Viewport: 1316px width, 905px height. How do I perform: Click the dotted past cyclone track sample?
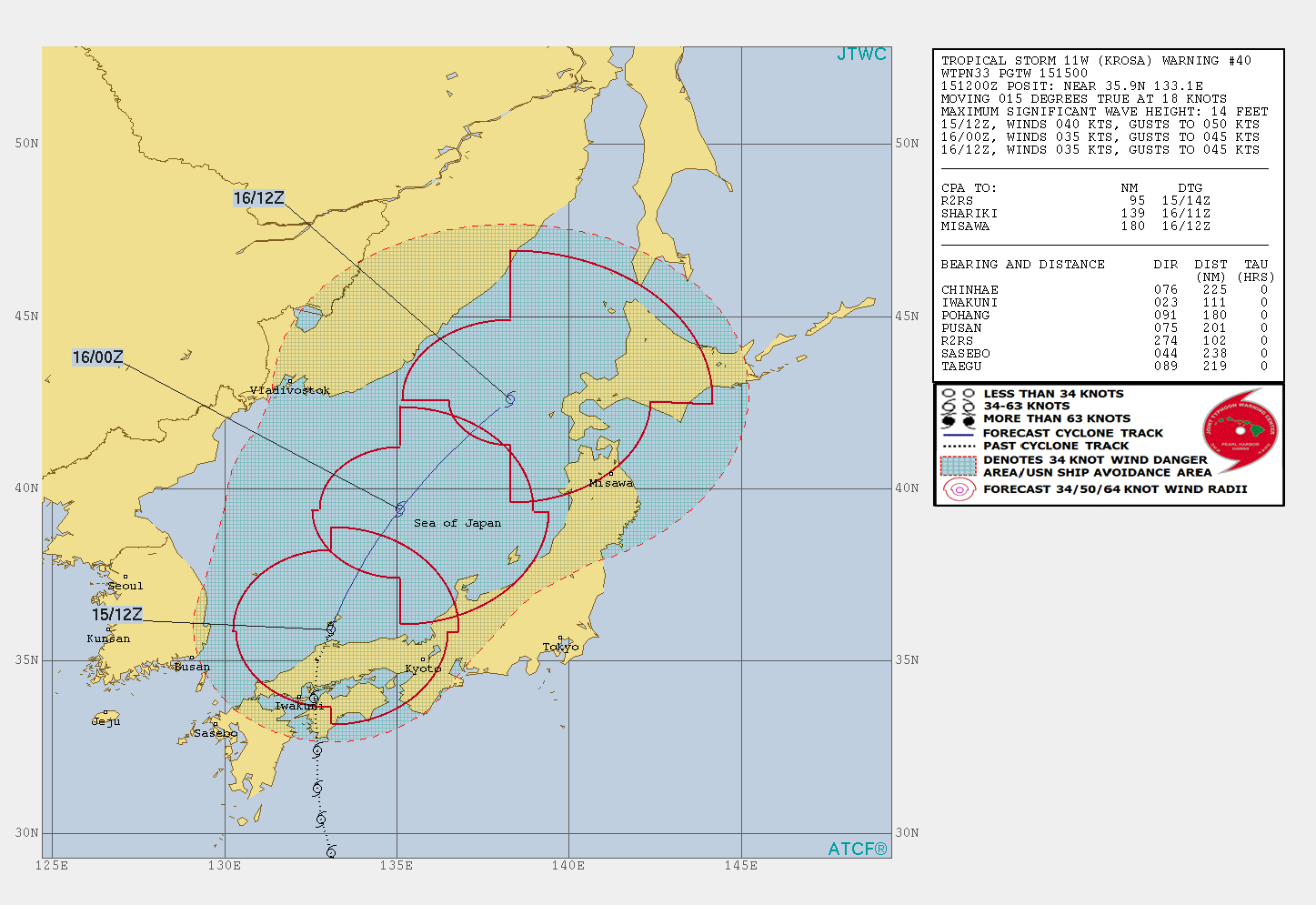959,447
